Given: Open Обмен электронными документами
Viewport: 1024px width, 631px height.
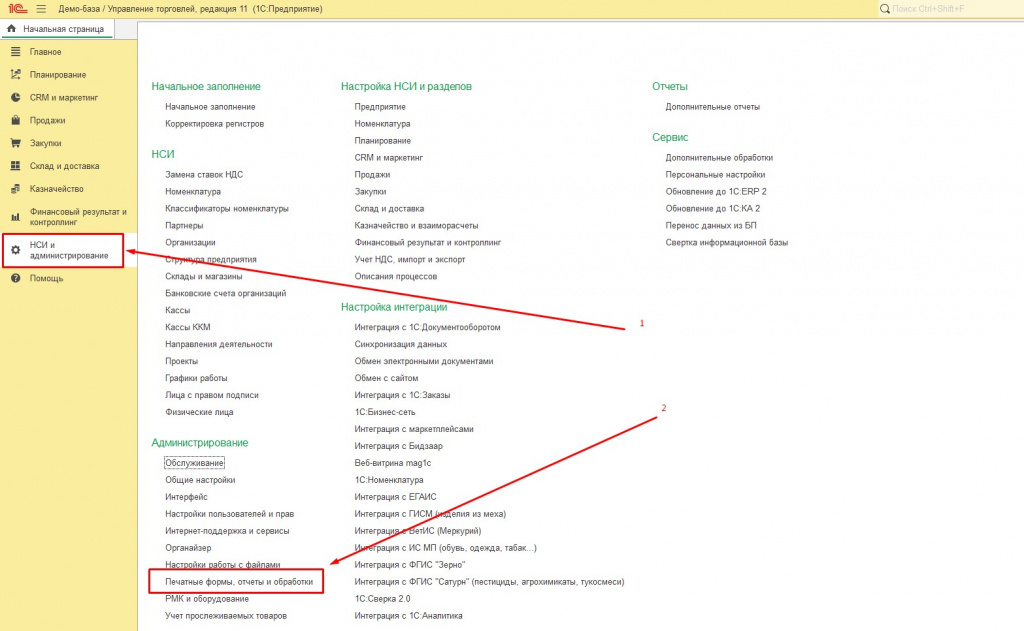Looking at the screenshot, I should [x=423, y=361].
